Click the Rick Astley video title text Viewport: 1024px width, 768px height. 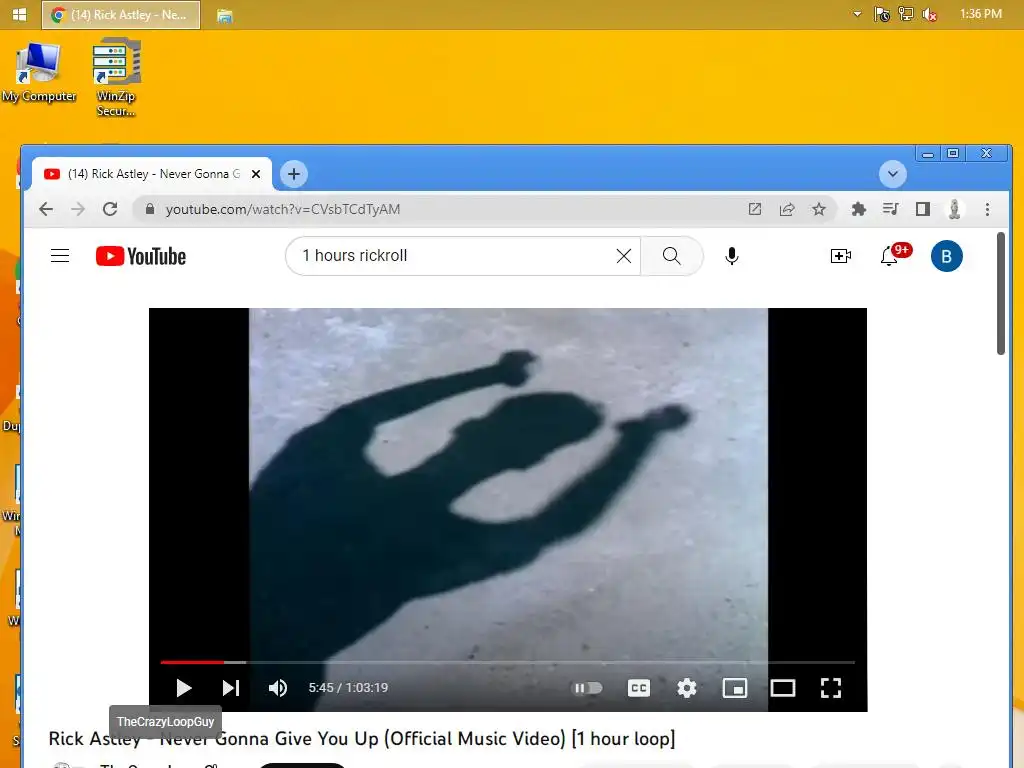[x=362, y=739]
